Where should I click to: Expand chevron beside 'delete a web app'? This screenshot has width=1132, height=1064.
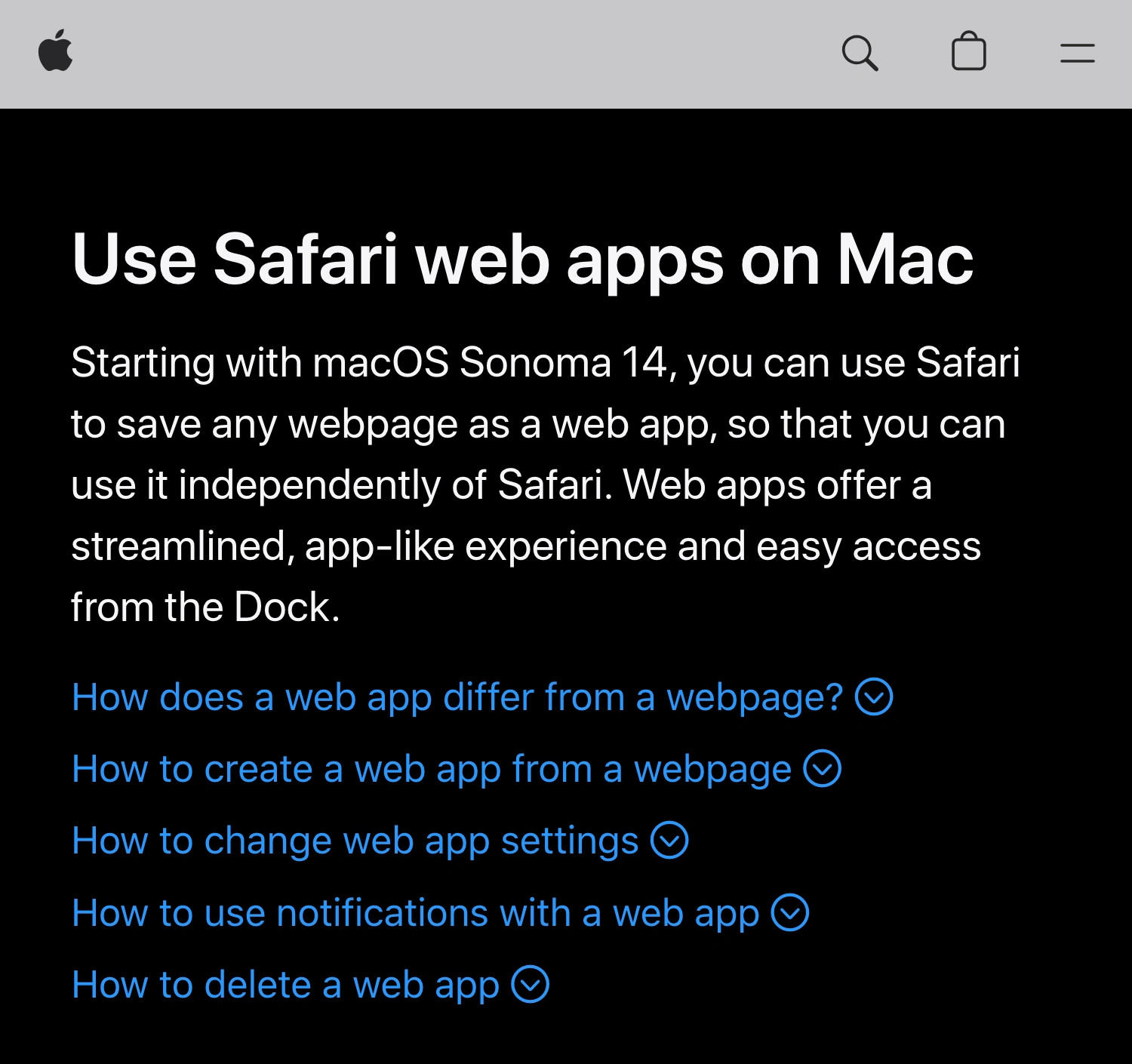point(531,985)
